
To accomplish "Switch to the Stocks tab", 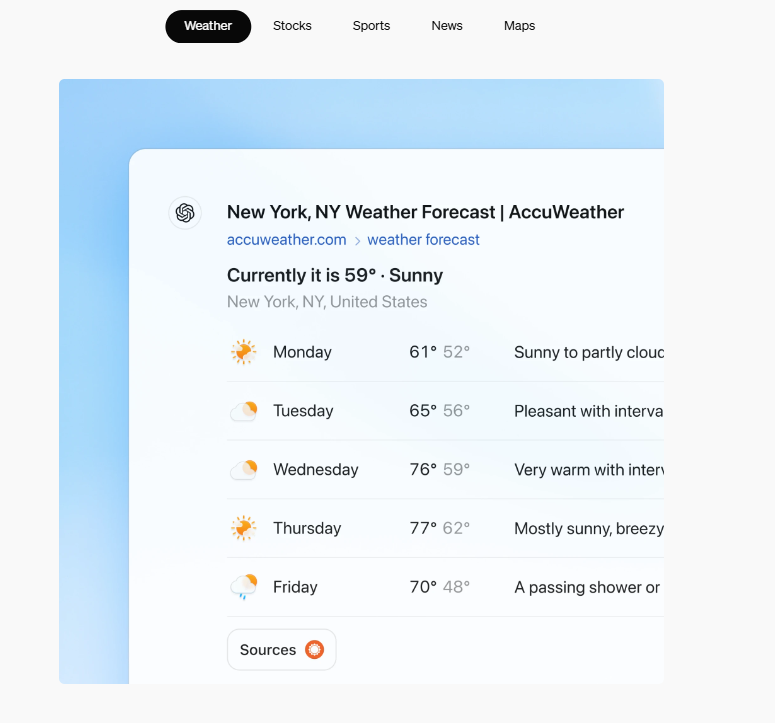I will 292,26.
